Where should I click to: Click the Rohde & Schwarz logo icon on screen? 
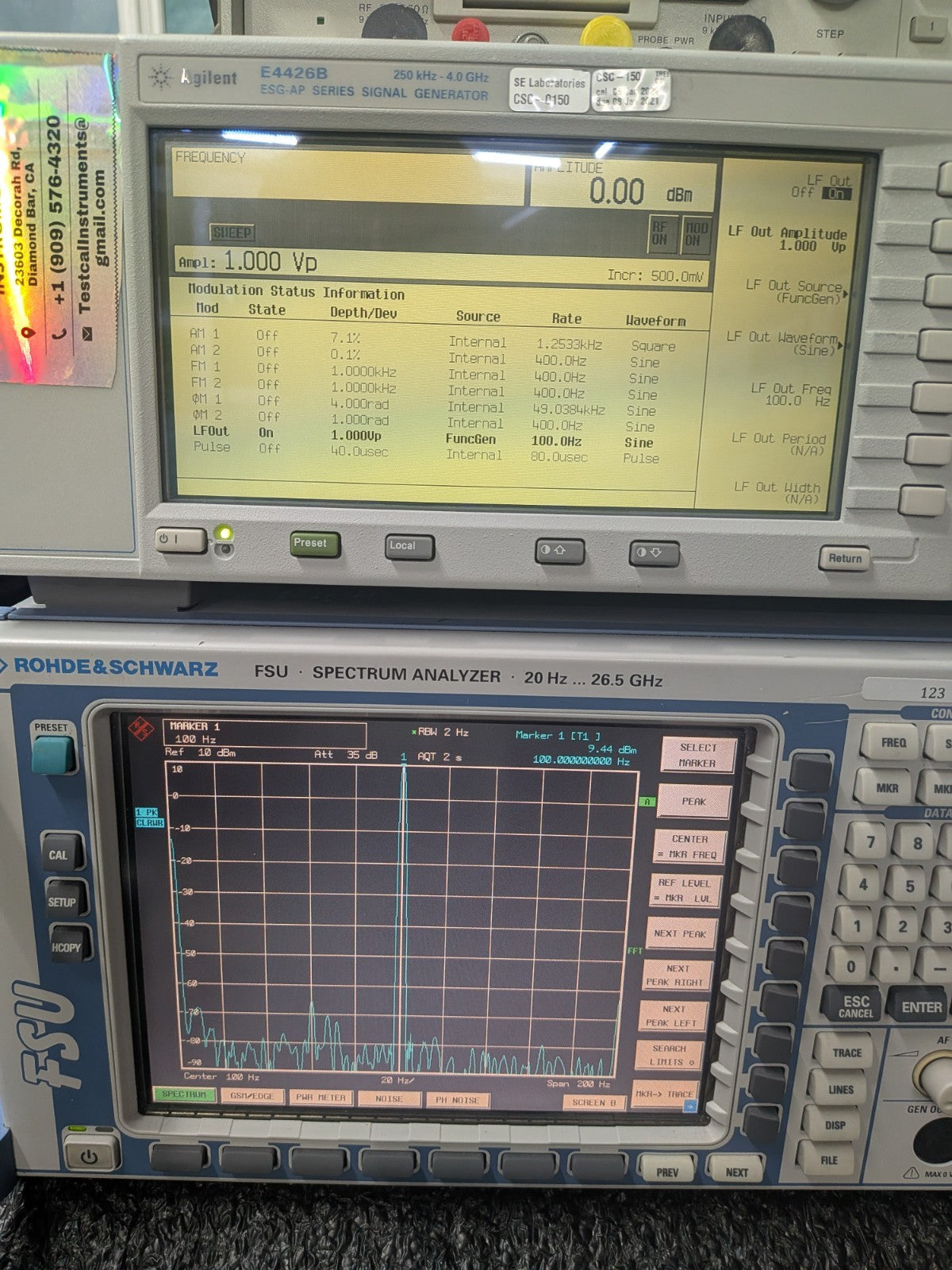click(x=141, y=727)
